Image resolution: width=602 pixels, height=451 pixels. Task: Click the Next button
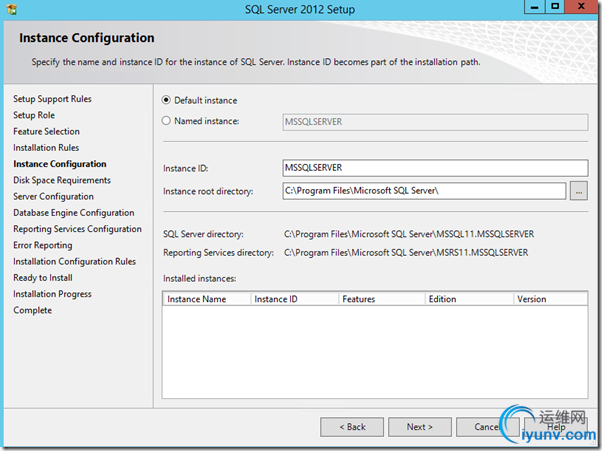coord(419,427)
